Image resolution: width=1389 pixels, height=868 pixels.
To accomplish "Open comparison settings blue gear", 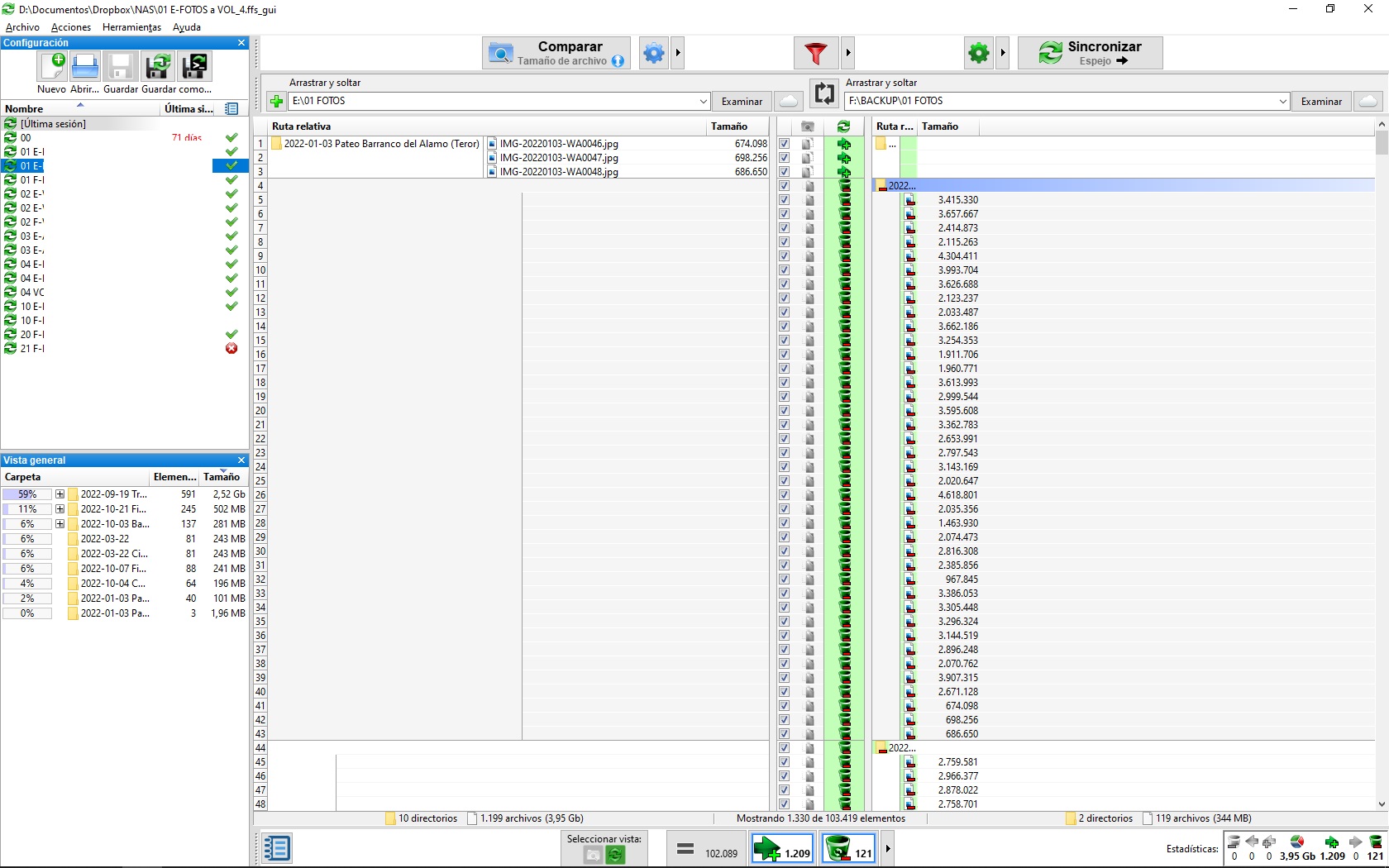I will 653,54.
